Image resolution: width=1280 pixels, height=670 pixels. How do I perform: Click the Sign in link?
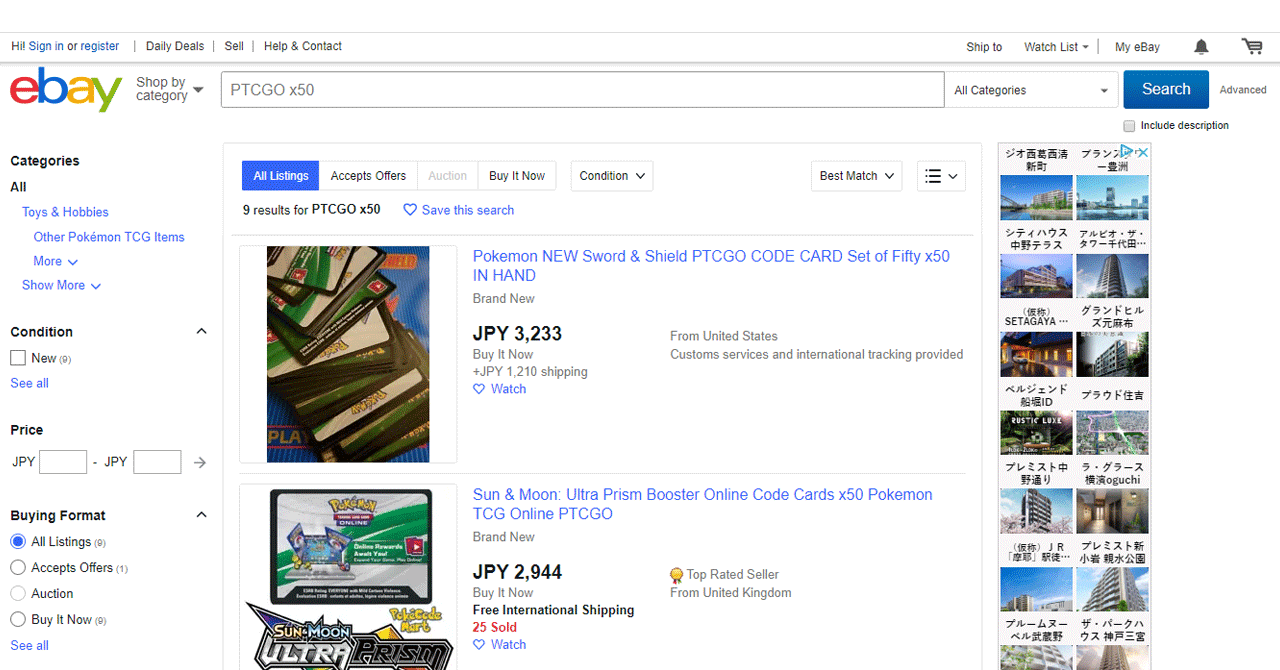[x=46, y=46]
